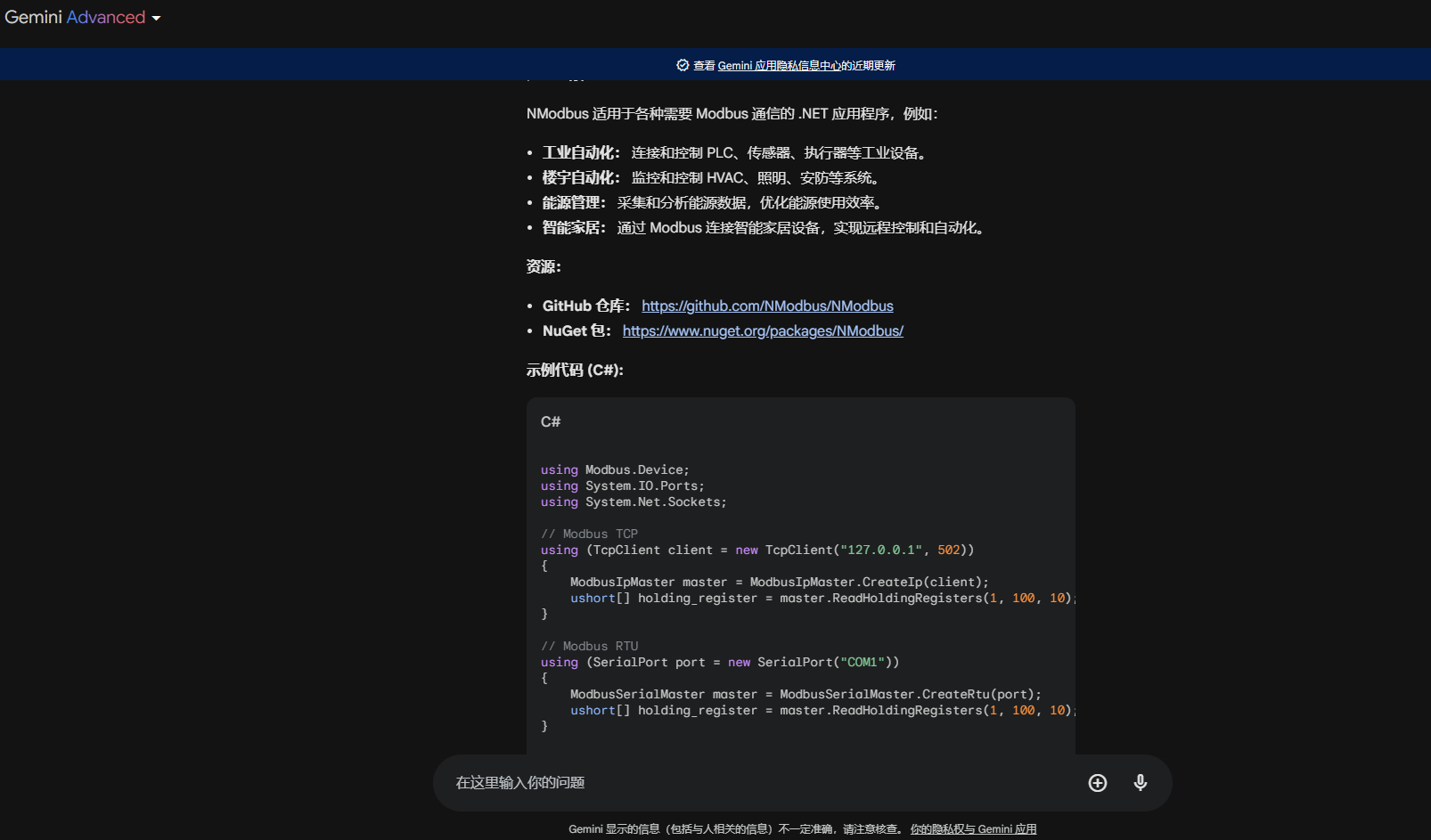Screen dimensions: 1431x840
Task: Click the 工业自动化 bullet heading
Action: tap(581, 152)
